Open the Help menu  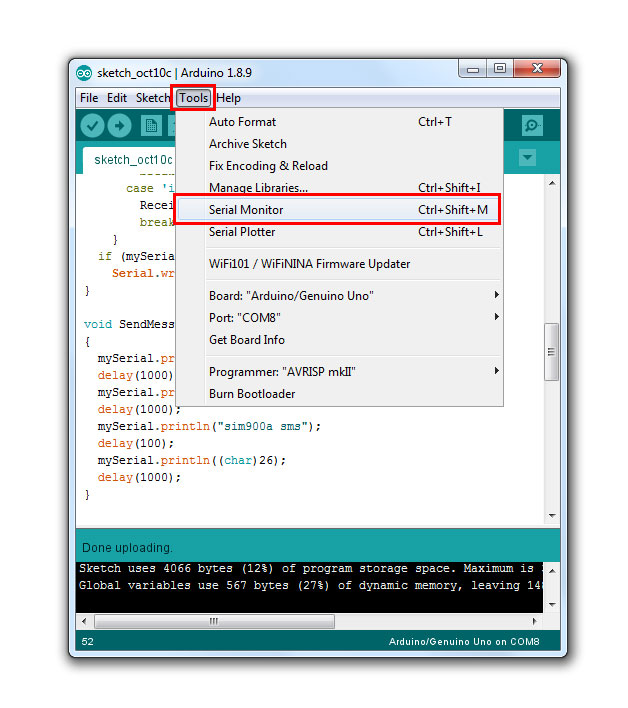tap(228, 98)
